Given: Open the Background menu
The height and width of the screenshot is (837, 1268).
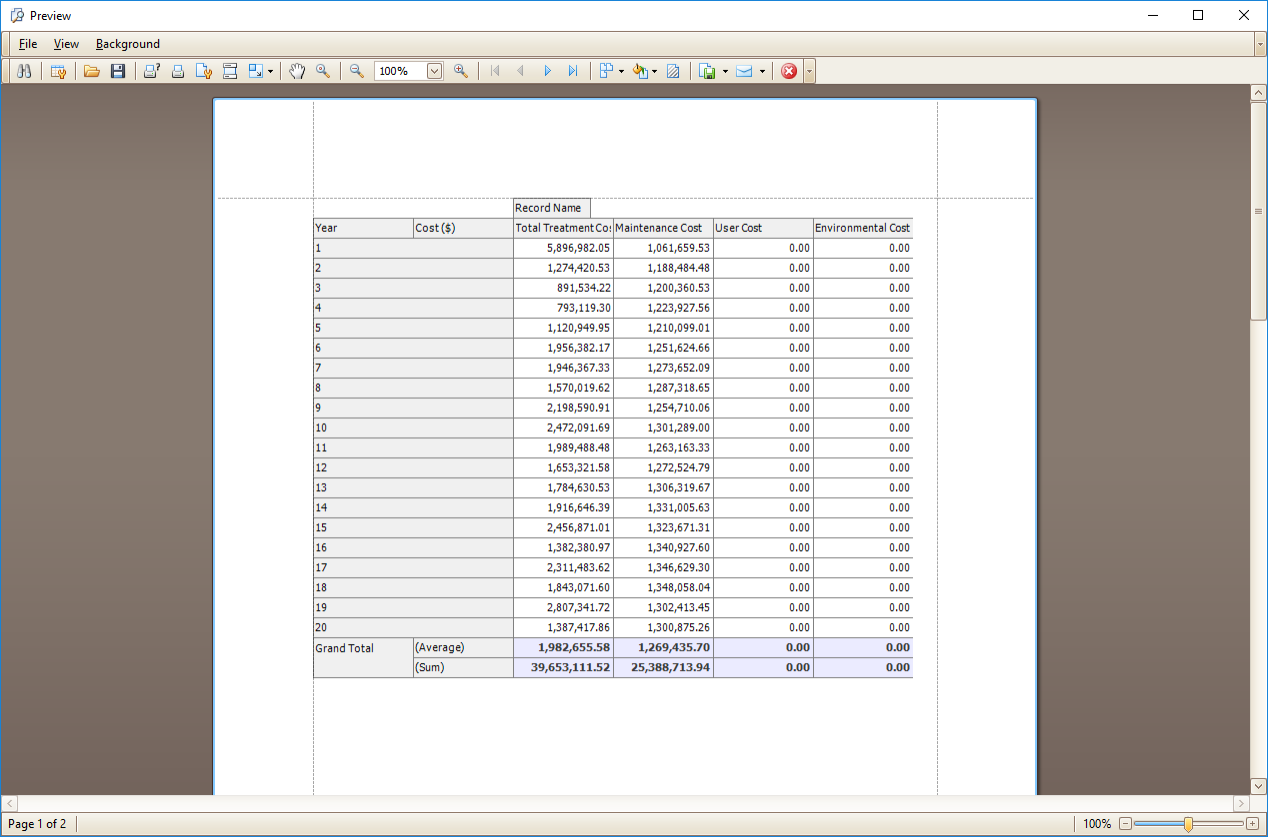Looking at the screenshot, I should [128, 44].
